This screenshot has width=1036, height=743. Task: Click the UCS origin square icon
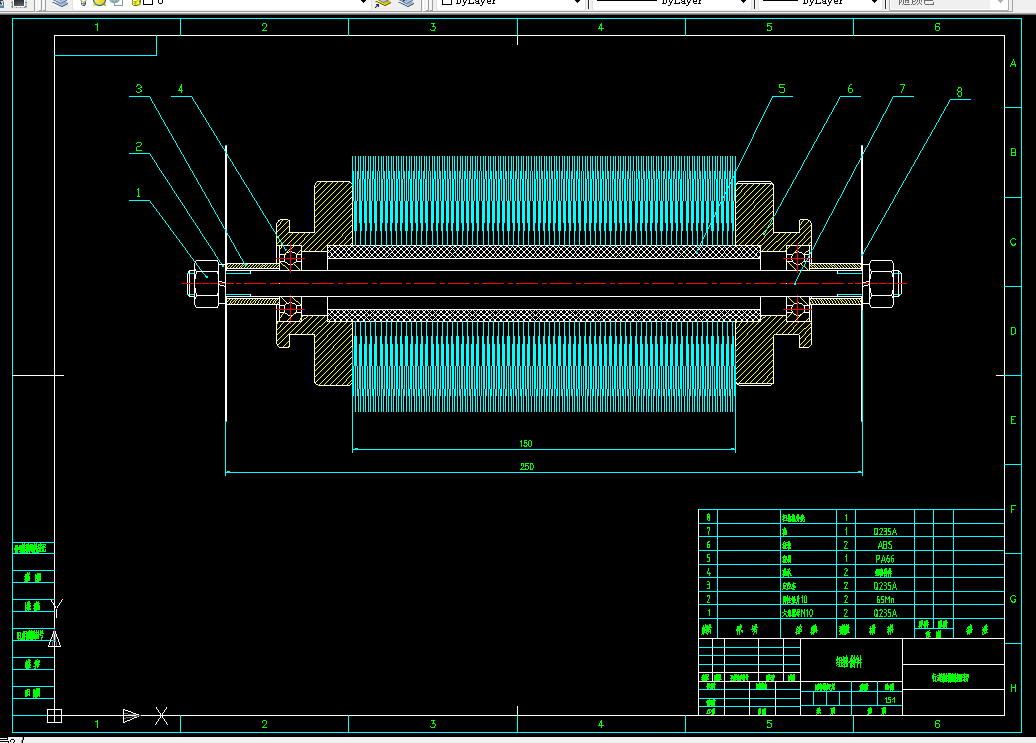click(x=54, y=716)
